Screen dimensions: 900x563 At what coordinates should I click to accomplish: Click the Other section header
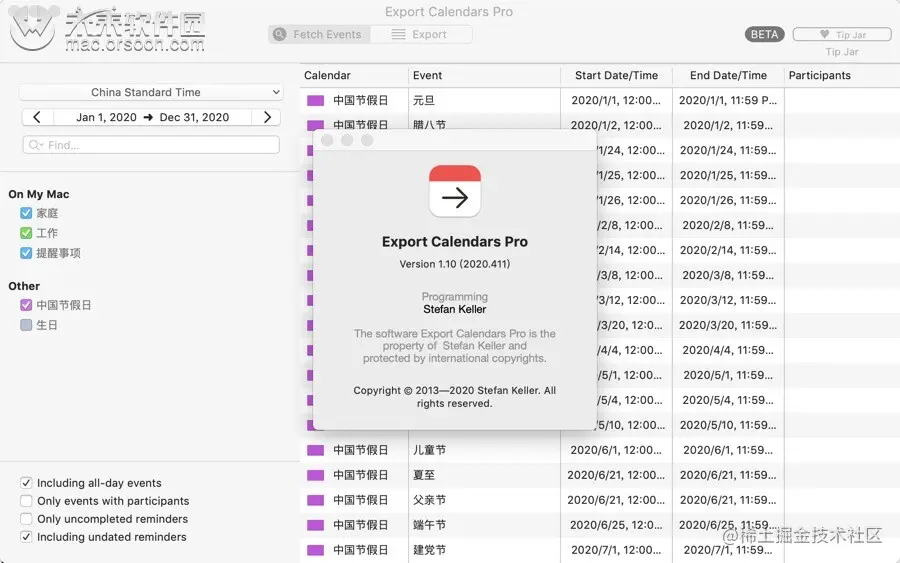(24, 286)
